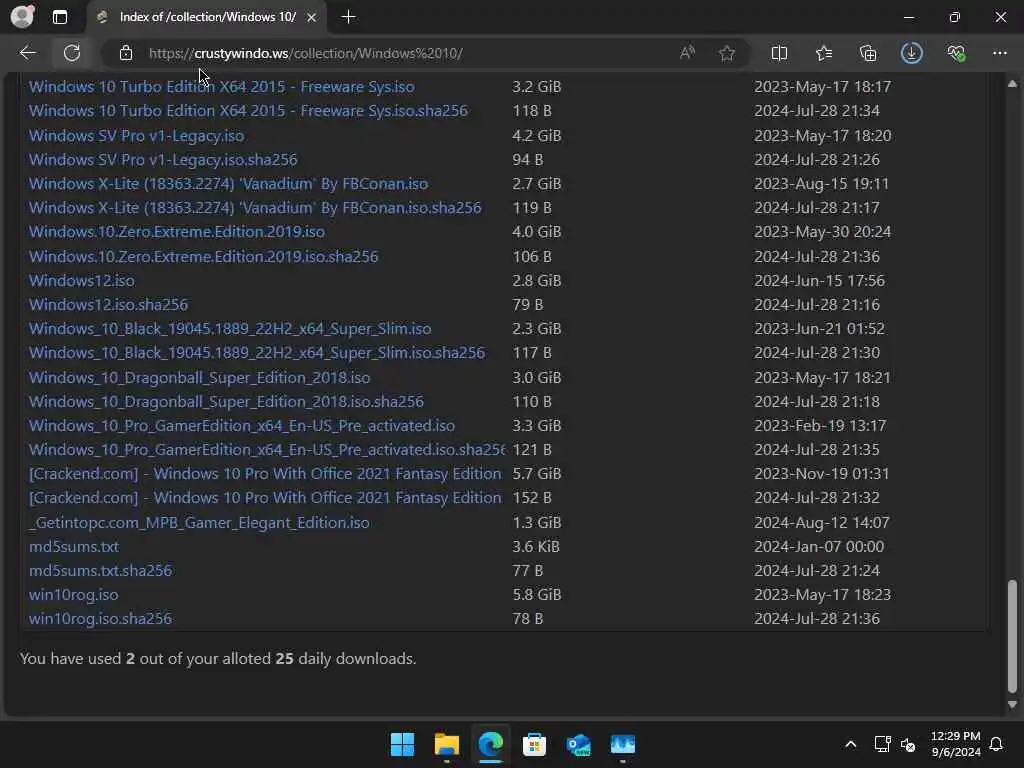This screenshot has width=1024, height=768.
Task: Click scrollbar down arrow
Action: (1012, 705)
